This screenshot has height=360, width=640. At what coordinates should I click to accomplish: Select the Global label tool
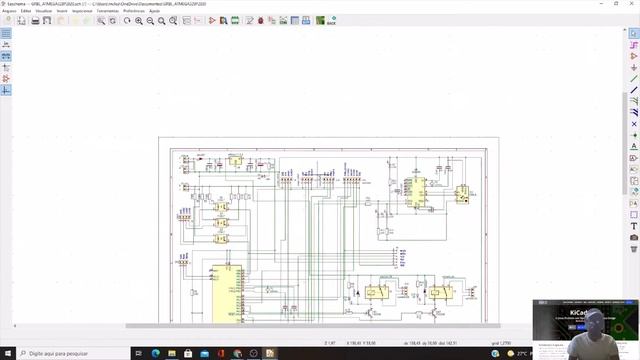tap(634, 158)
